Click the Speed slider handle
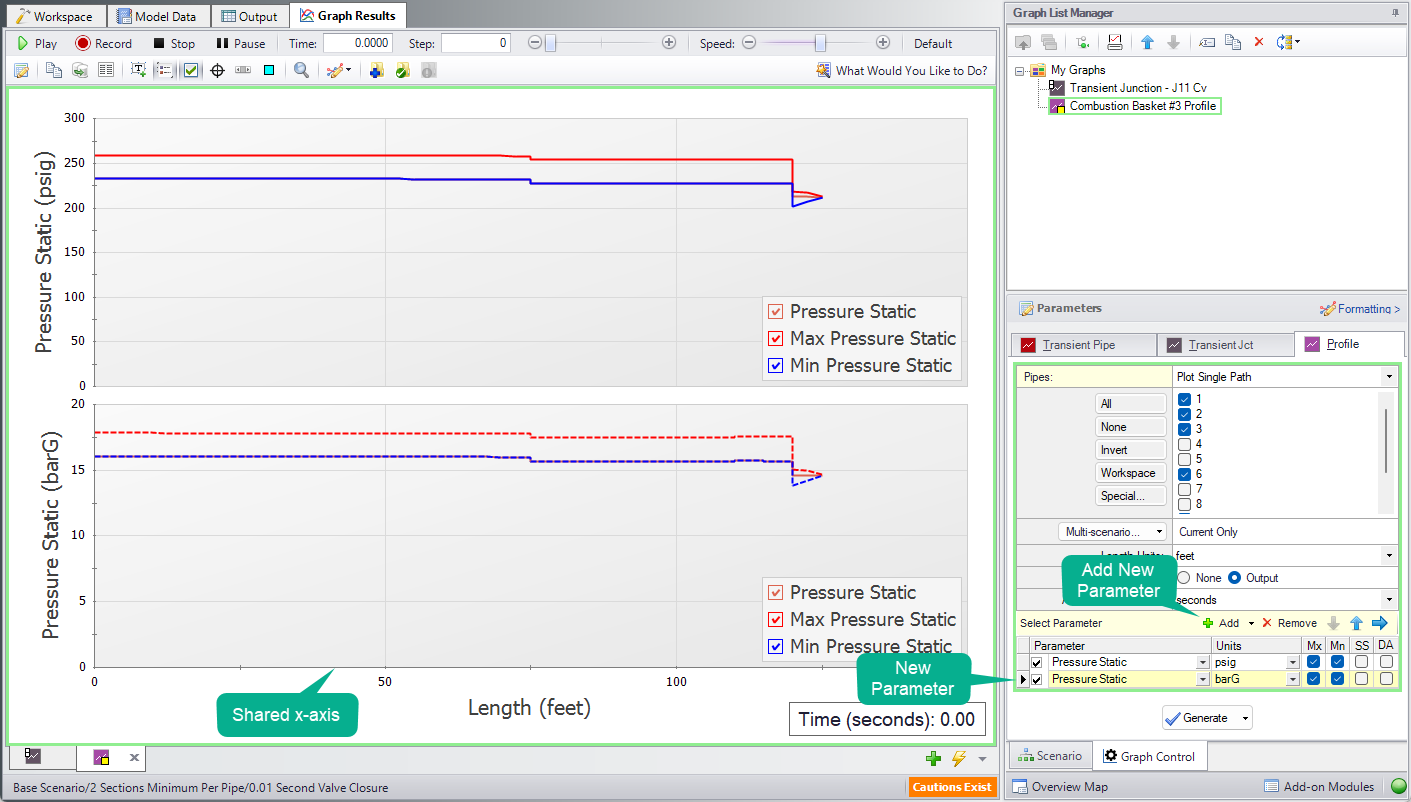This screenshot has width=1411, height=802. (x=820, y=43)
